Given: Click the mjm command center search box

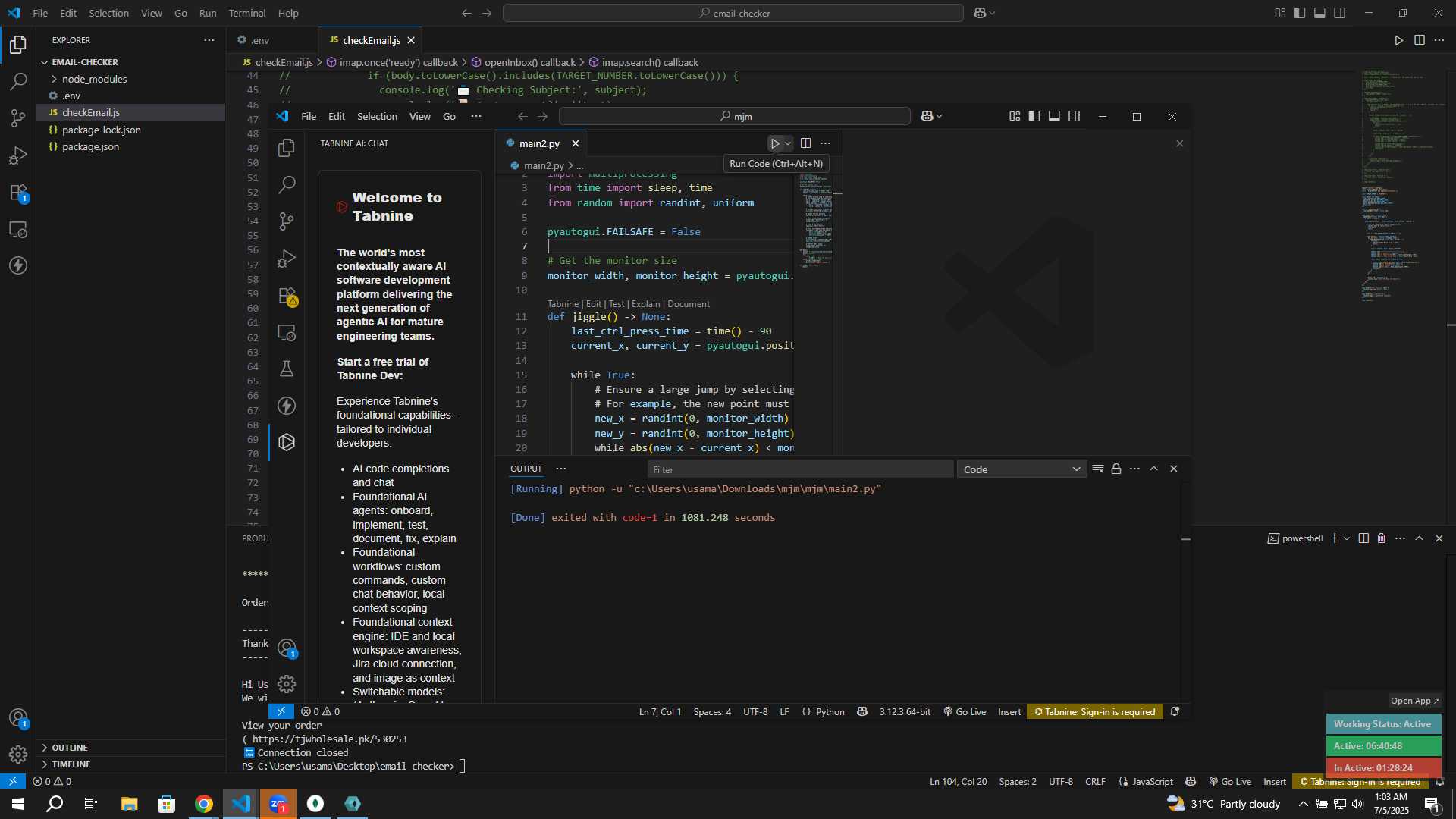Looking at the screenshot, I should click(735, 116).
